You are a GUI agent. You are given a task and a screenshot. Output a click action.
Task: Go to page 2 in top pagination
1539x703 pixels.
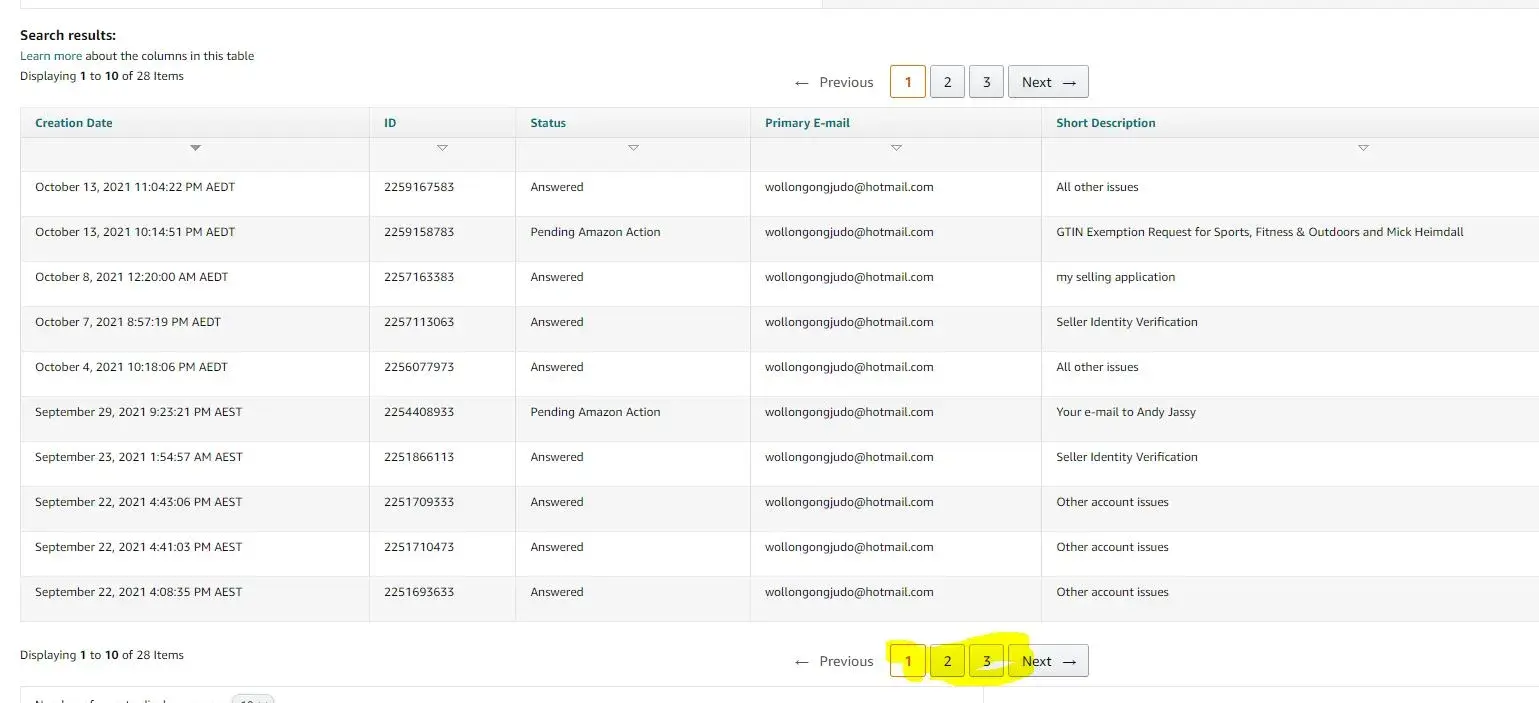pyautogui.click(x=947, y=82)
